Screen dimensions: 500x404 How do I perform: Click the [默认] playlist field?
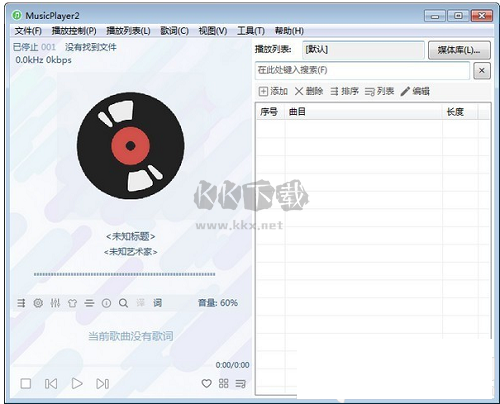point(363,50)
